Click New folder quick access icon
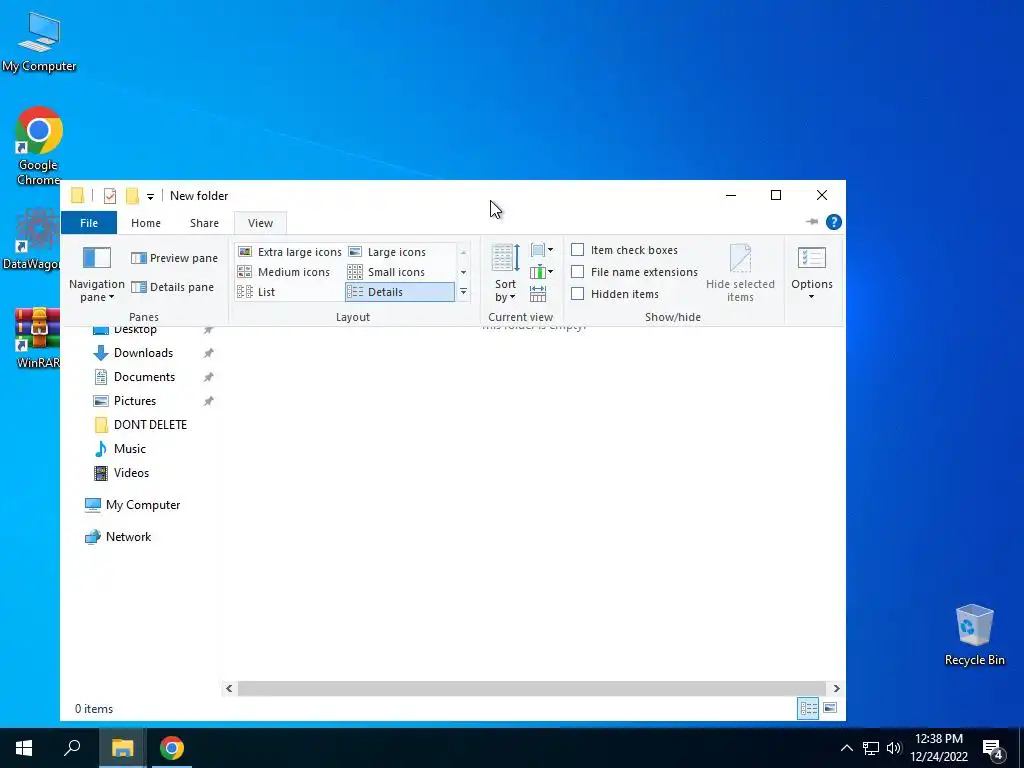The width and height of the screenshot is (1024, 768). [x=132, y=195]
